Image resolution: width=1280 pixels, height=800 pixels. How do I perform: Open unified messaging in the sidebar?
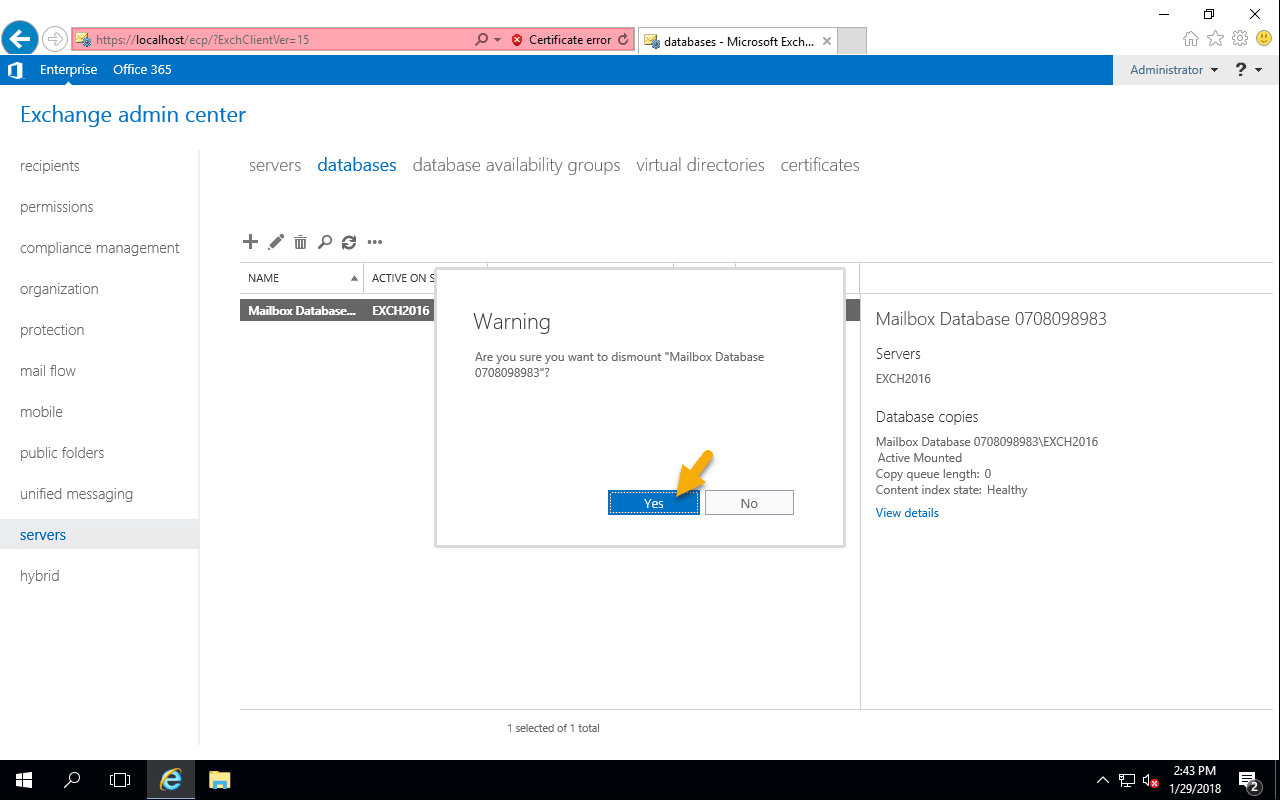pos(76,494)
